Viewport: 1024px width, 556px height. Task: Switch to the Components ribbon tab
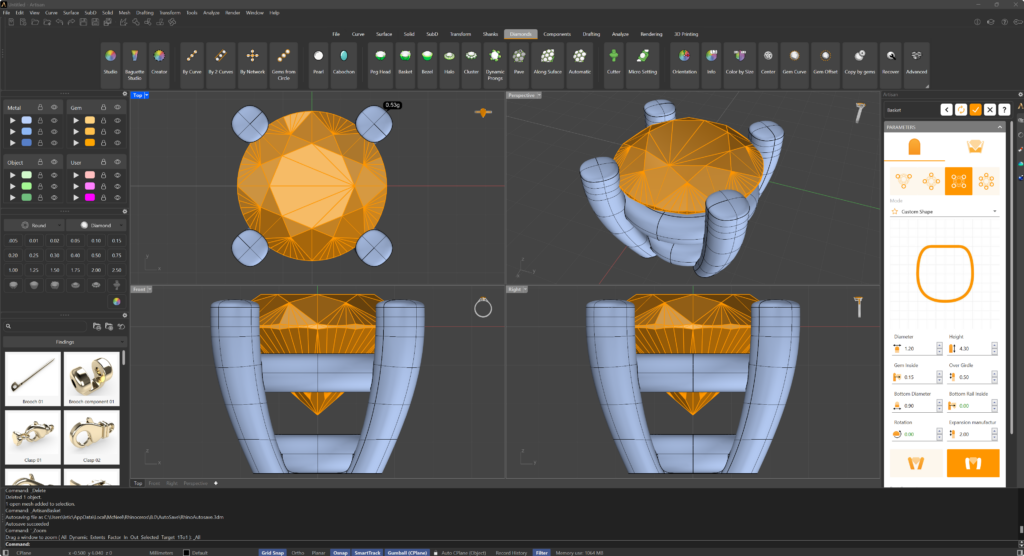click(x=556, y=34)
